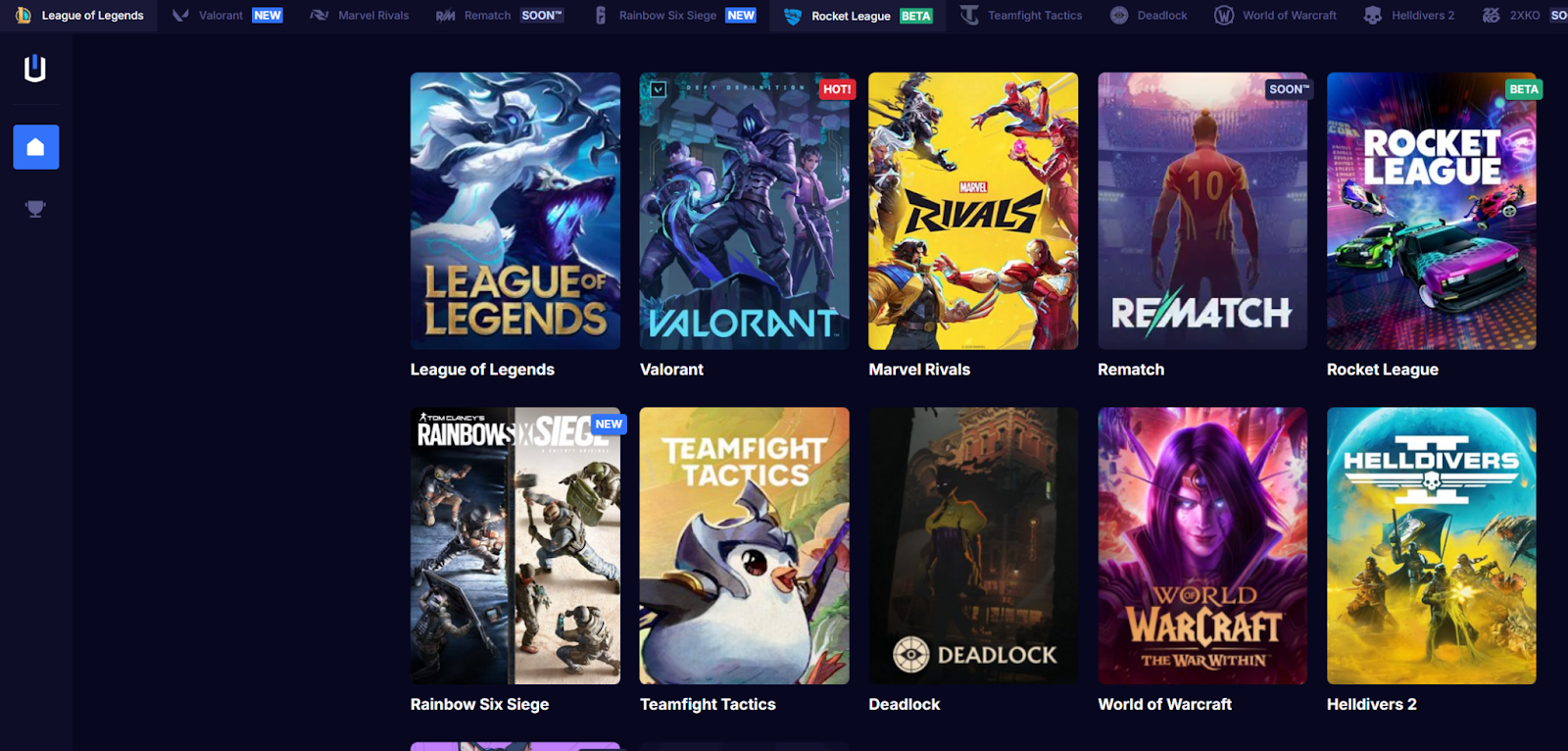Click the 2XKO icon in top bar
This screenshot has height=751, width=1568.
(1491, 15)
